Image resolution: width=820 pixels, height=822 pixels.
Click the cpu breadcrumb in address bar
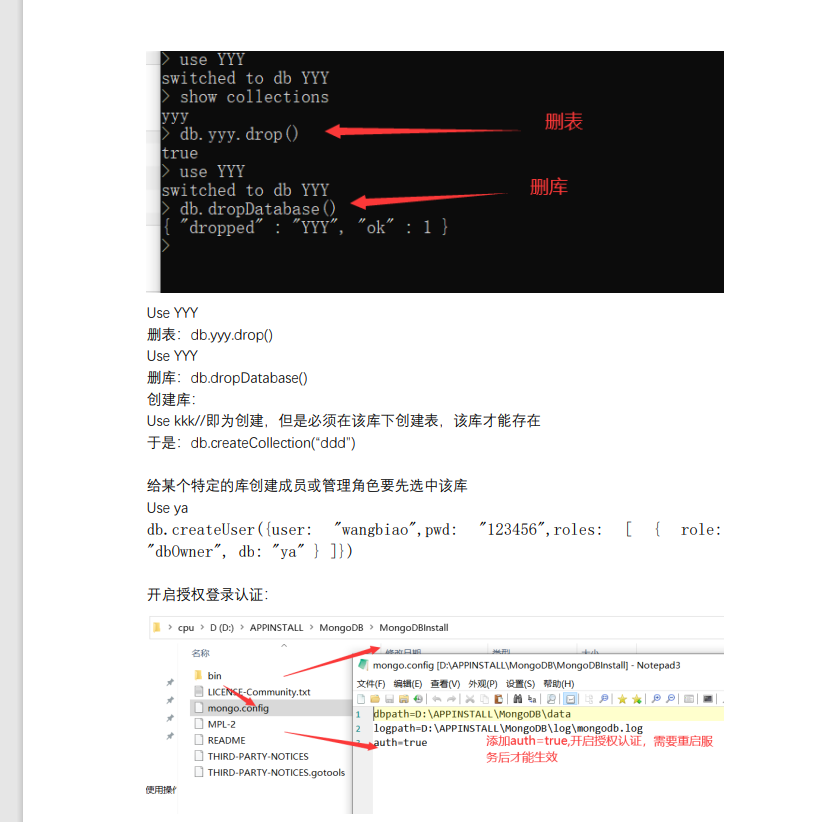(186, 628)
